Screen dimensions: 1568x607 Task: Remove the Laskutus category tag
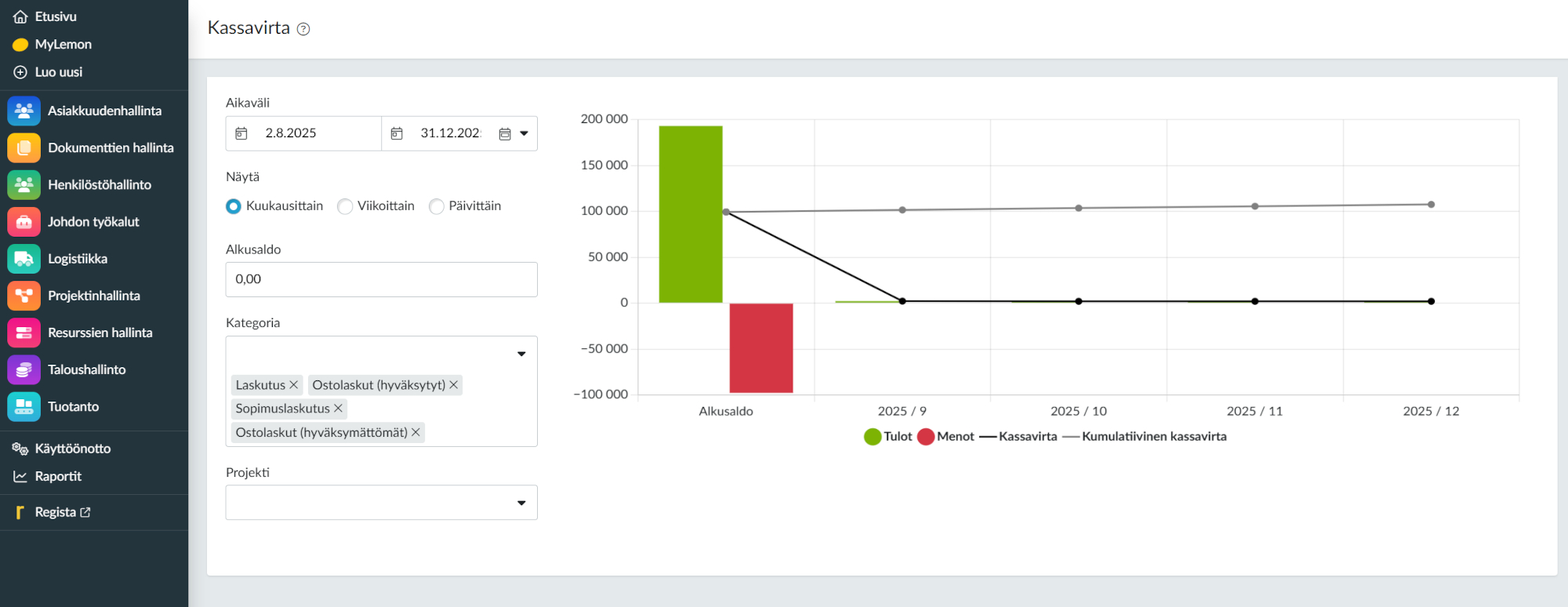tap(294, 385)
